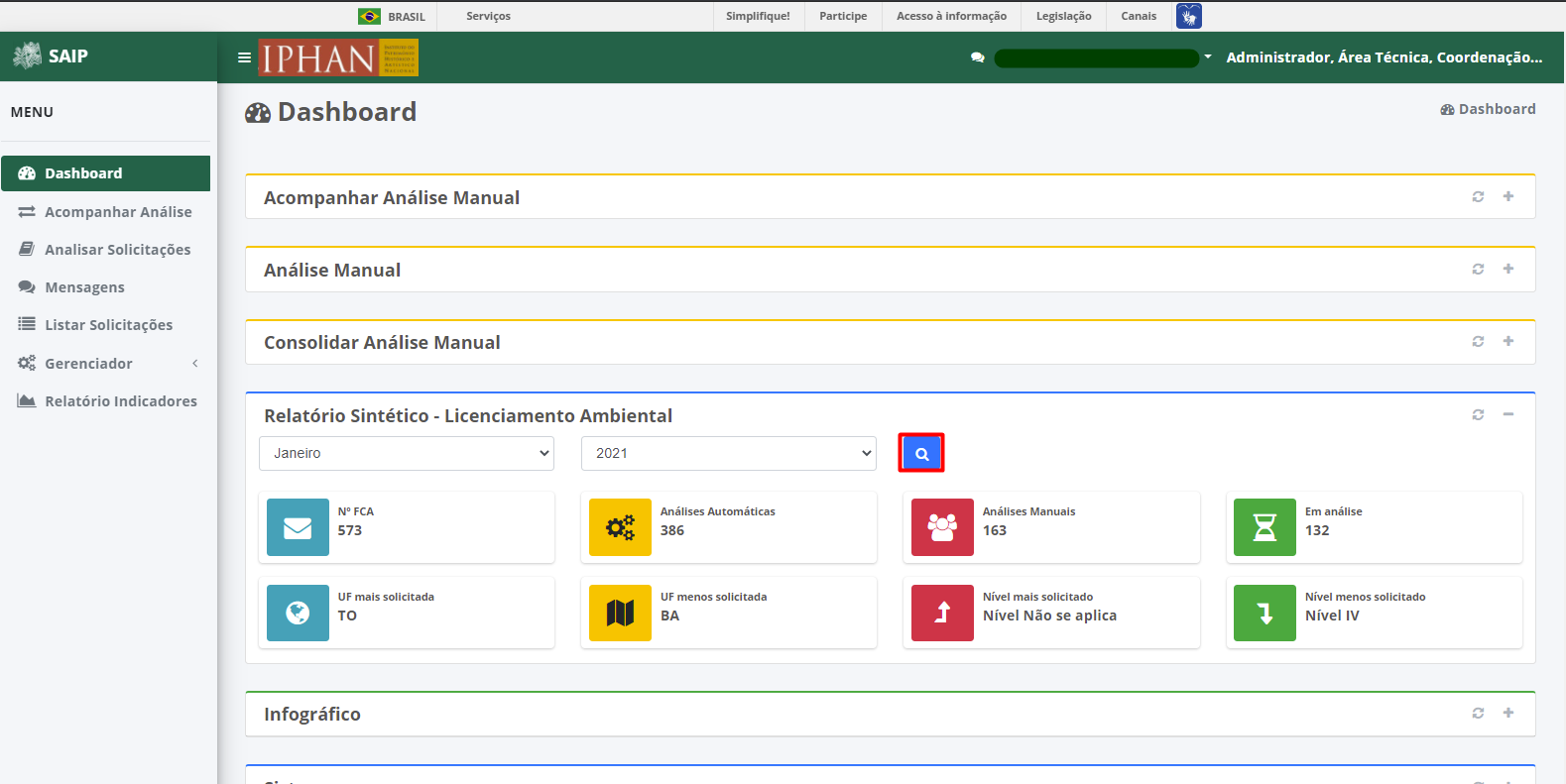Viewport: 1566px width, 784px height.
Task: Open Relatório Indicadores in sidebar
Action: tap(105, 401)
